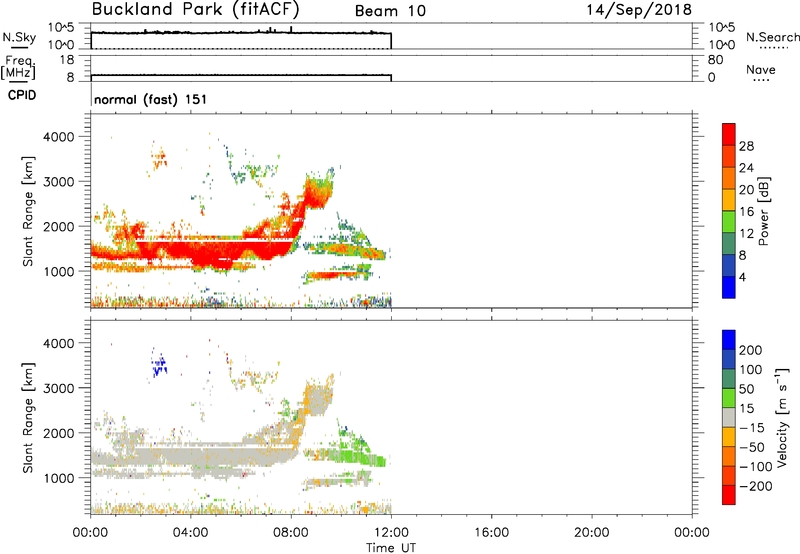The width and height of the screenshot is (800, 554).
Task: Click the date '14/Sep/2018'
Action: (639, 9)
